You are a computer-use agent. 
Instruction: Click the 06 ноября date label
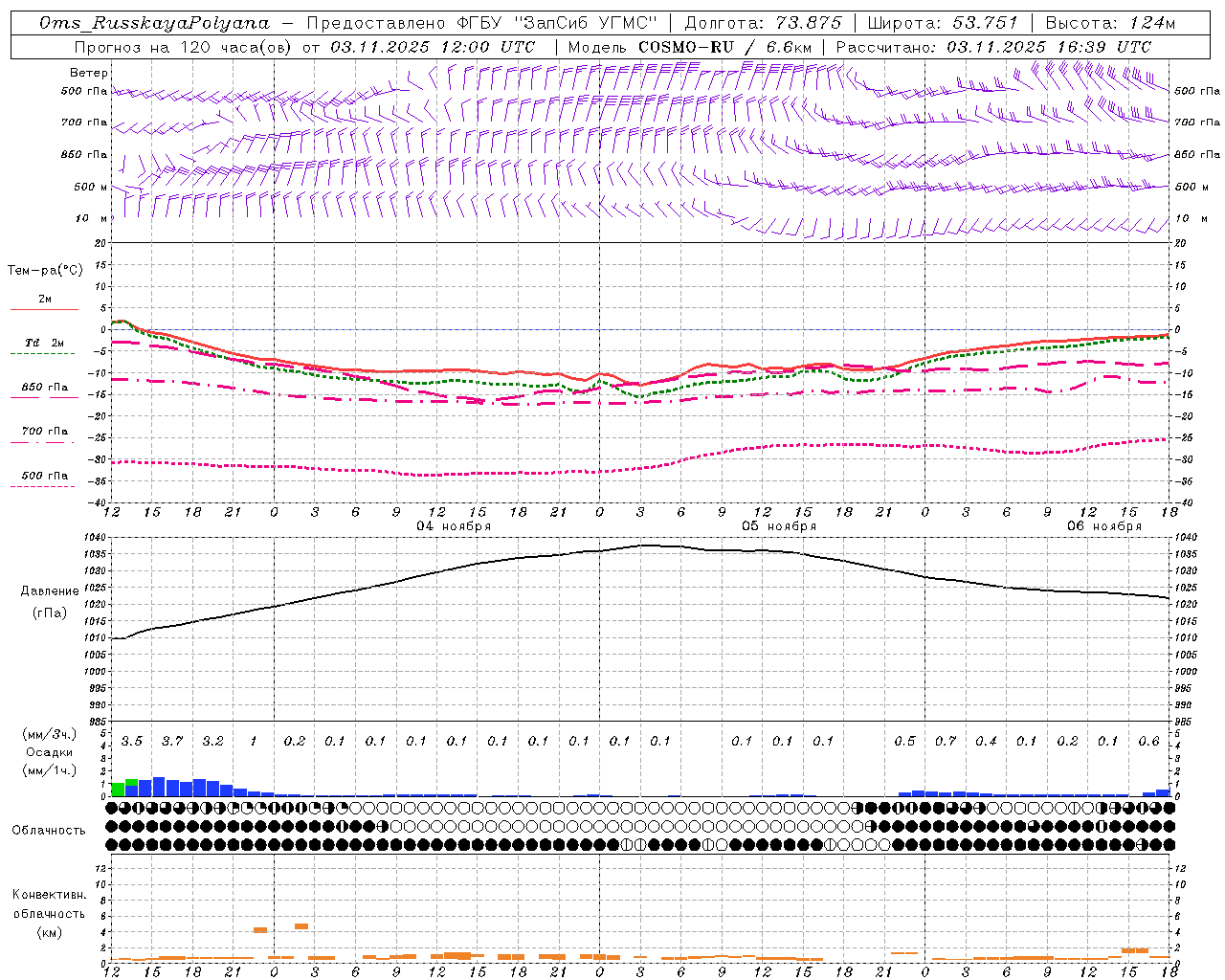(x=1104, y=526)
